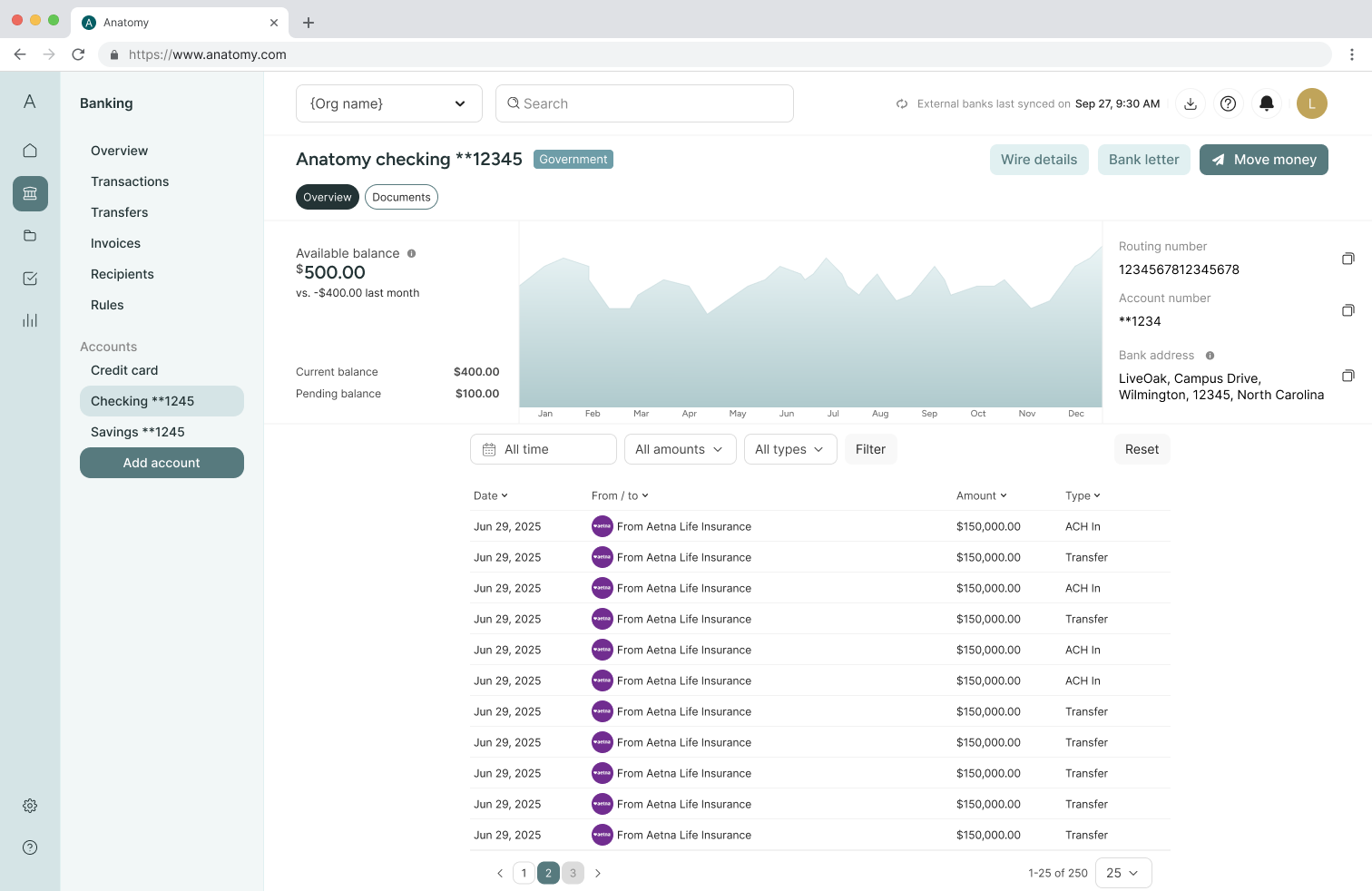Click Bank address info icon
The image size is (1372, 891).
(1210, 356)
